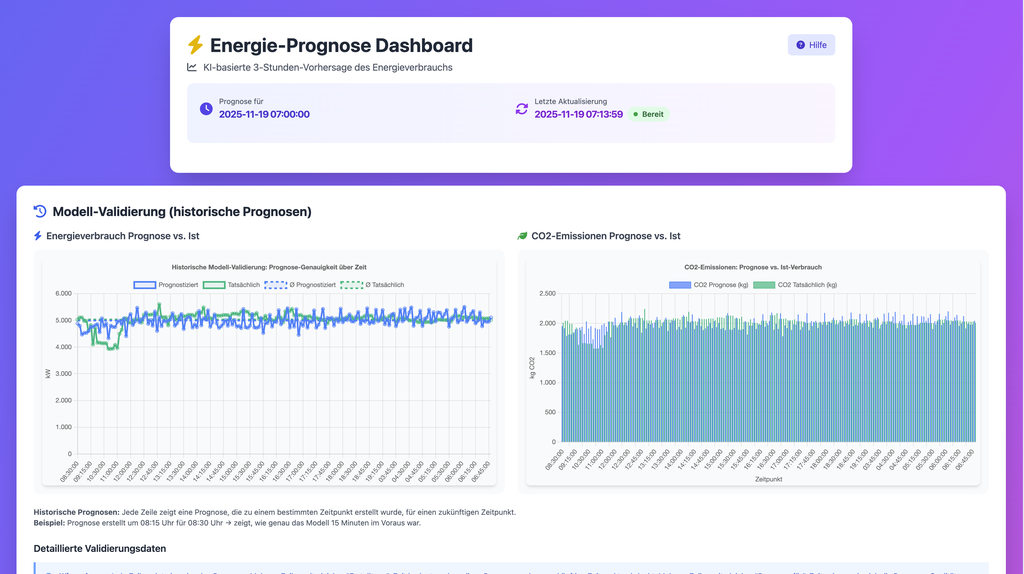This screenshot has width=1024, height=574.
Task: Click the green Tatsächlich legend color box
Action: pos(214,285)
